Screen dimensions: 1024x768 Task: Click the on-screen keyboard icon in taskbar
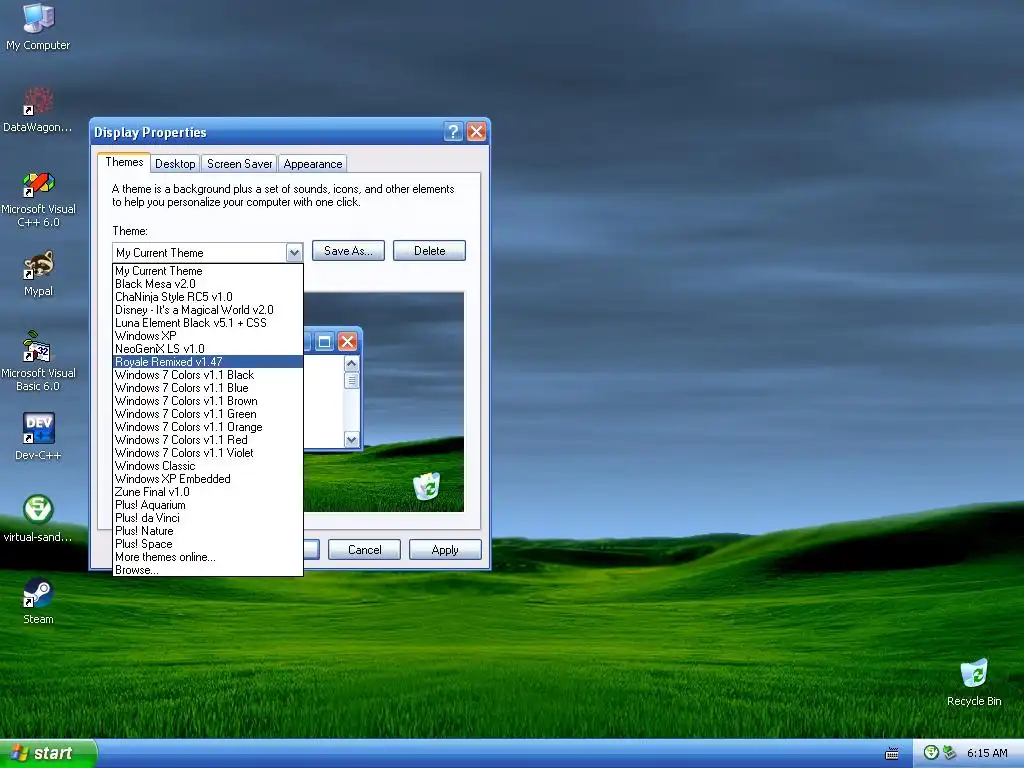pyautogui.click(x=891, y=754)
